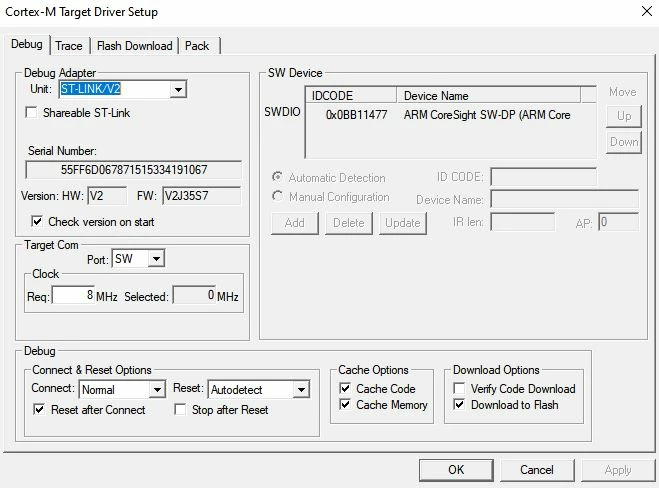Click the Selected clock MHz field
The height and width of the screenshot is (488, 659).
tap(194, 295)
